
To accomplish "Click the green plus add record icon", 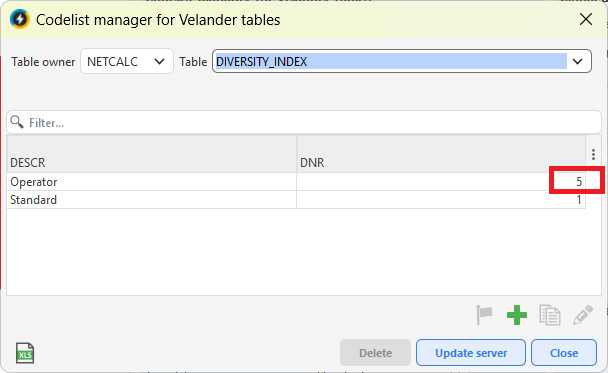I will pyautogui.click(x=516, y=315).
